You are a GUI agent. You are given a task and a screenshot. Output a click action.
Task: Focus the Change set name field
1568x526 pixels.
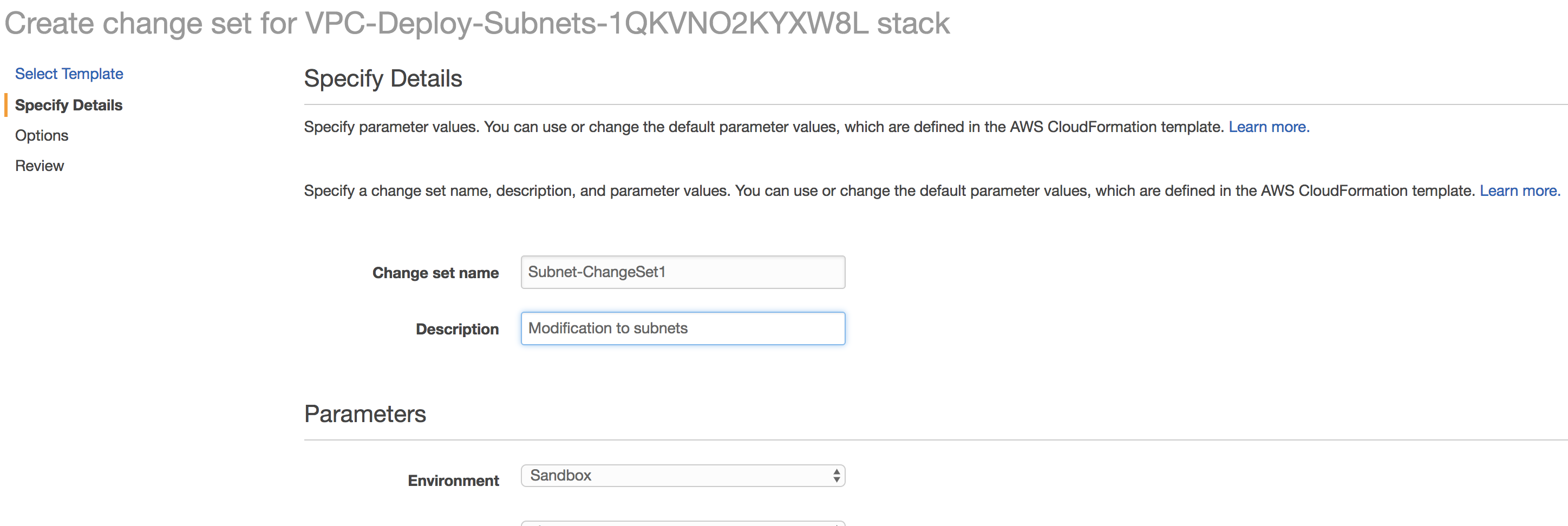point(682,272)
